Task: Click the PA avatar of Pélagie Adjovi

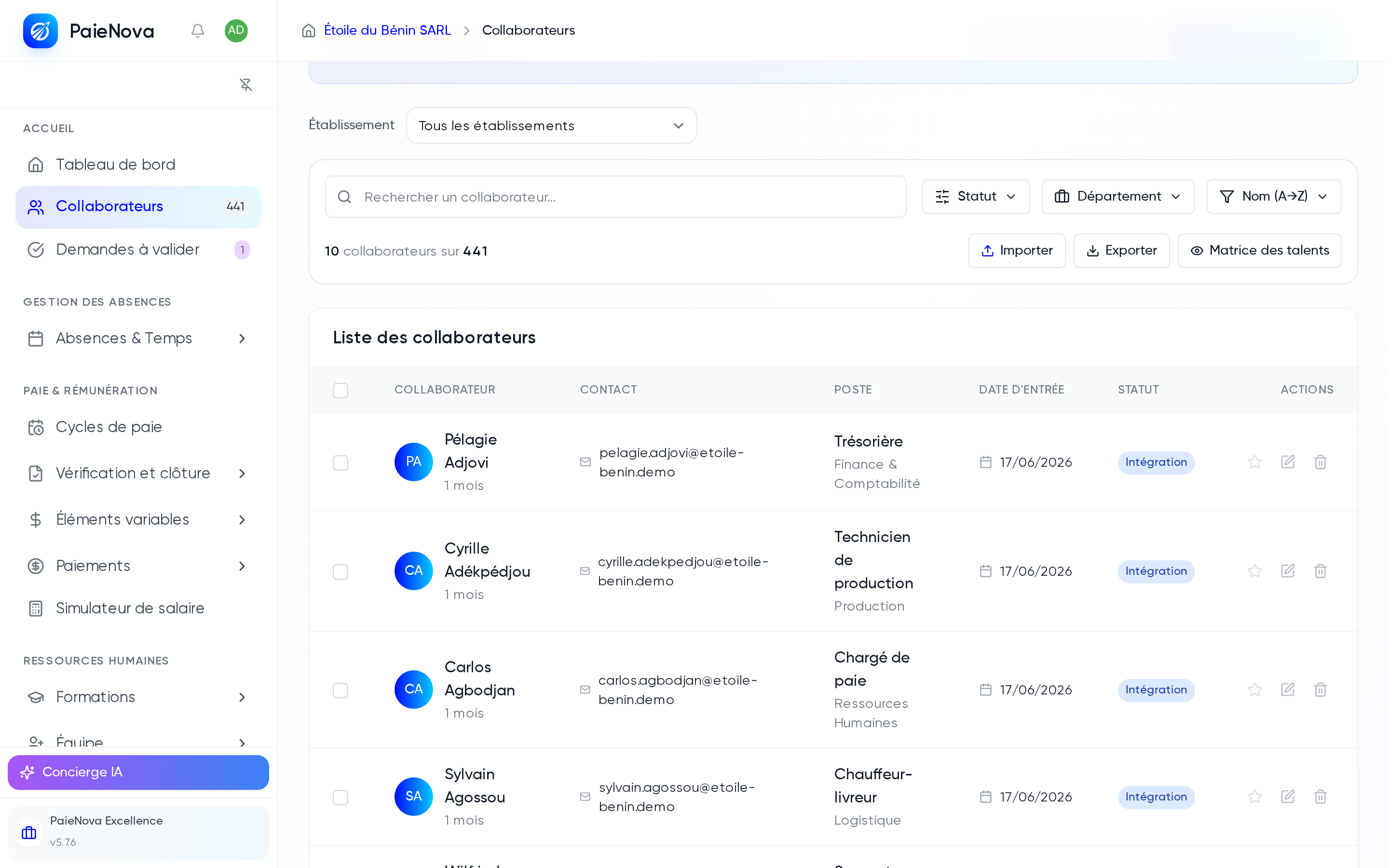Action: 413,462
